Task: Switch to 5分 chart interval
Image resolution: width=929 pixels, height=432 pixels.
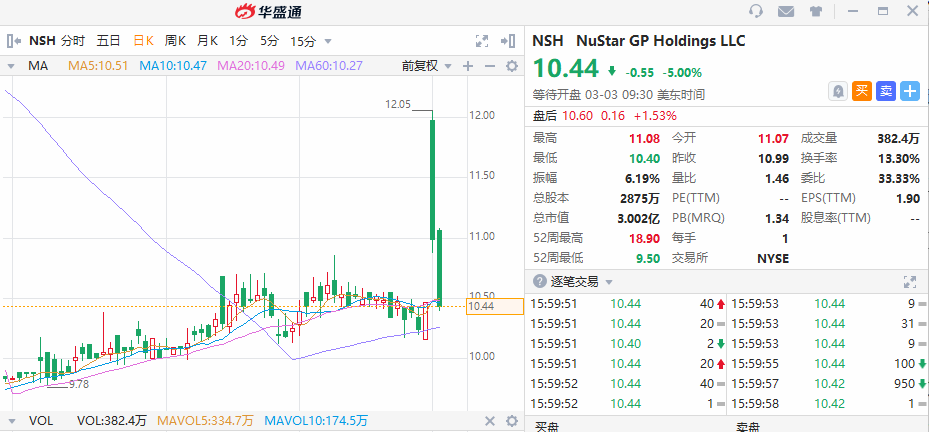Action: click(x=269, y=41)
